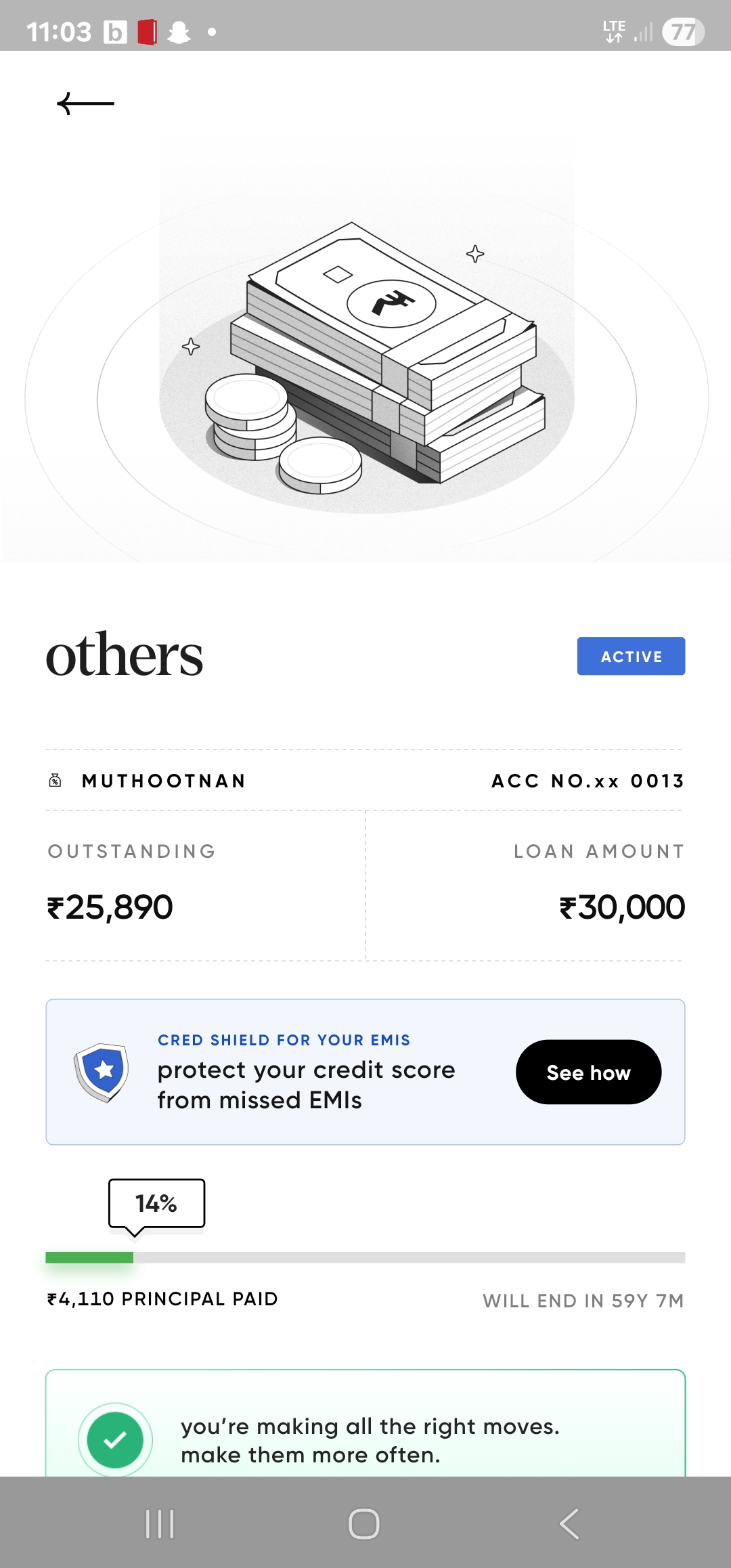Tap the green checkmark circle icon
This screenshot has width=731, height=1568.
click(115, 1440)
